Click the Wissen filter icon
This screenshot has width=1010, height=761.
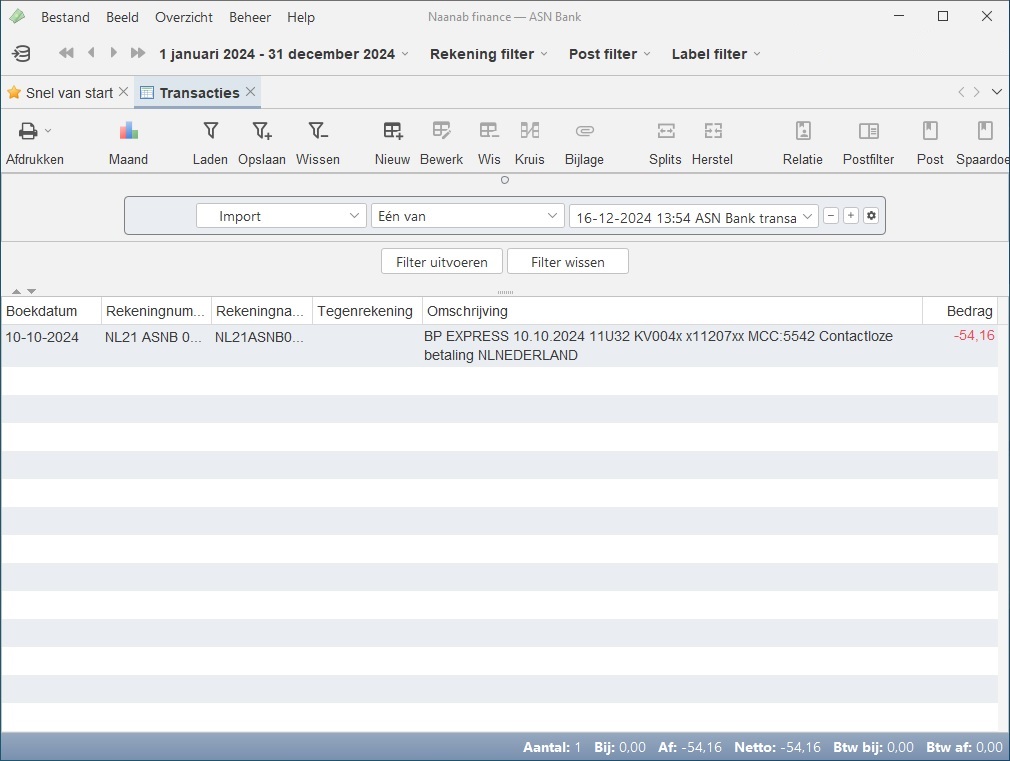(x=317, y=131)
